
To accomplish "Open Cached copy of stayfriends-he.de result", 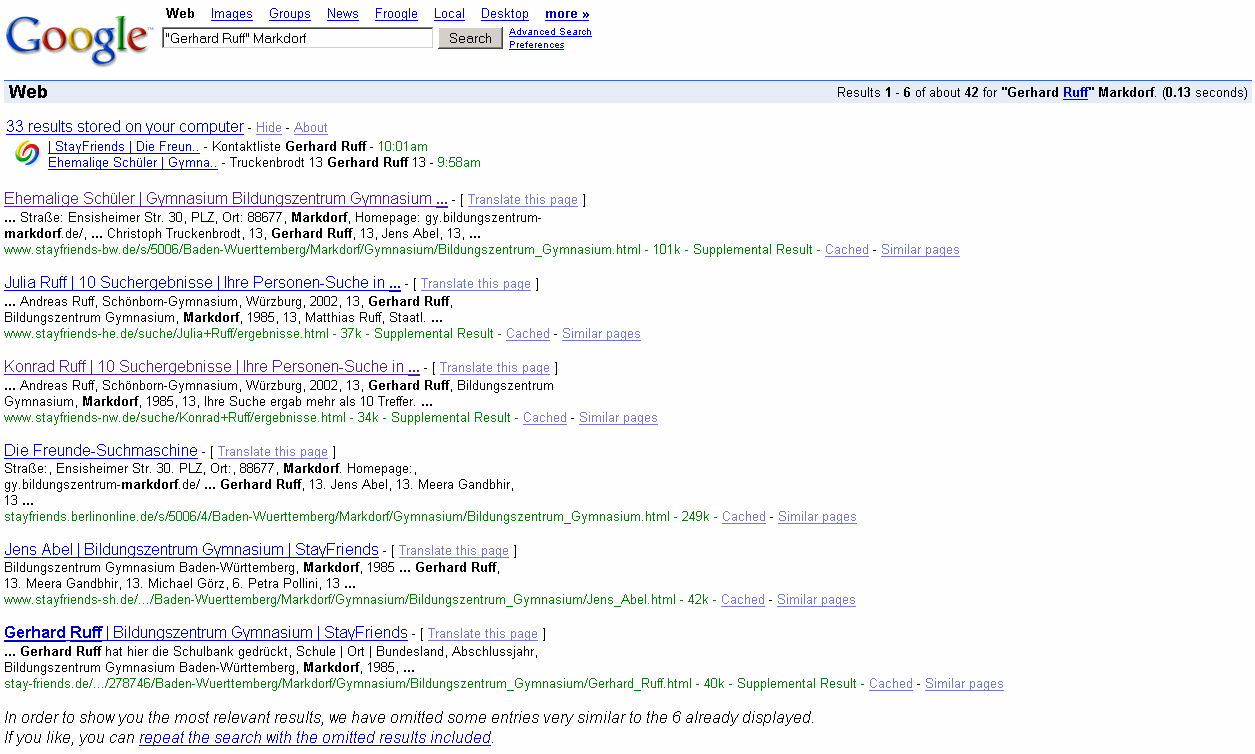I will click(x=528, y=334).
